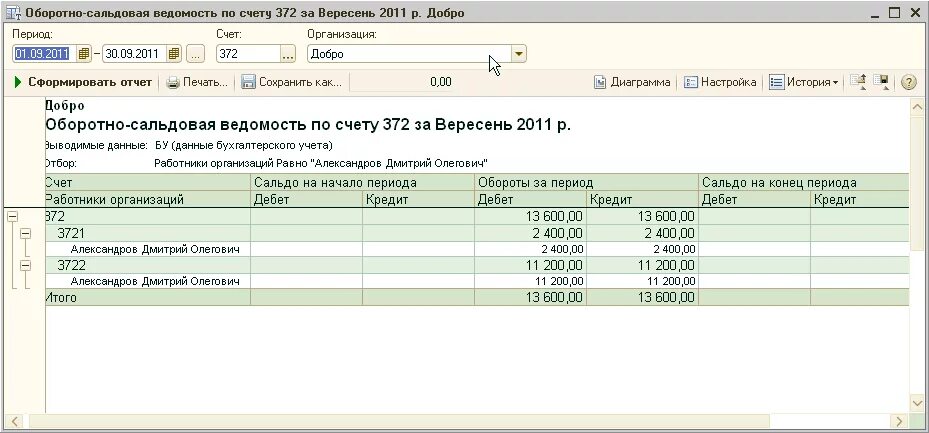The height and width of the screenshot is (433, 929).
Task: Select the 3722 row label
Action: click(71, 265)
